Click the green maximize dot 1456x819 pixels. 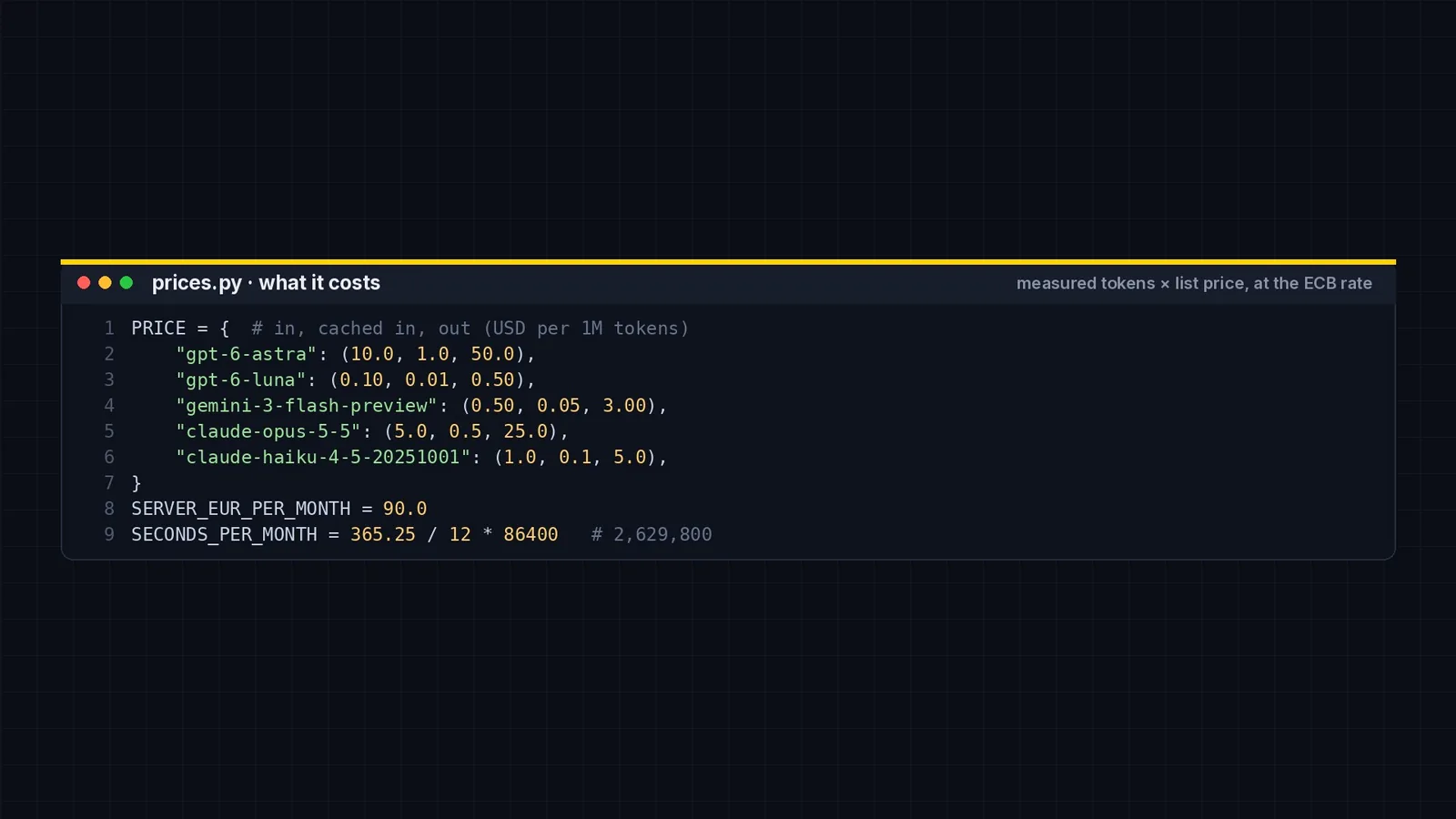click(126, 283)
